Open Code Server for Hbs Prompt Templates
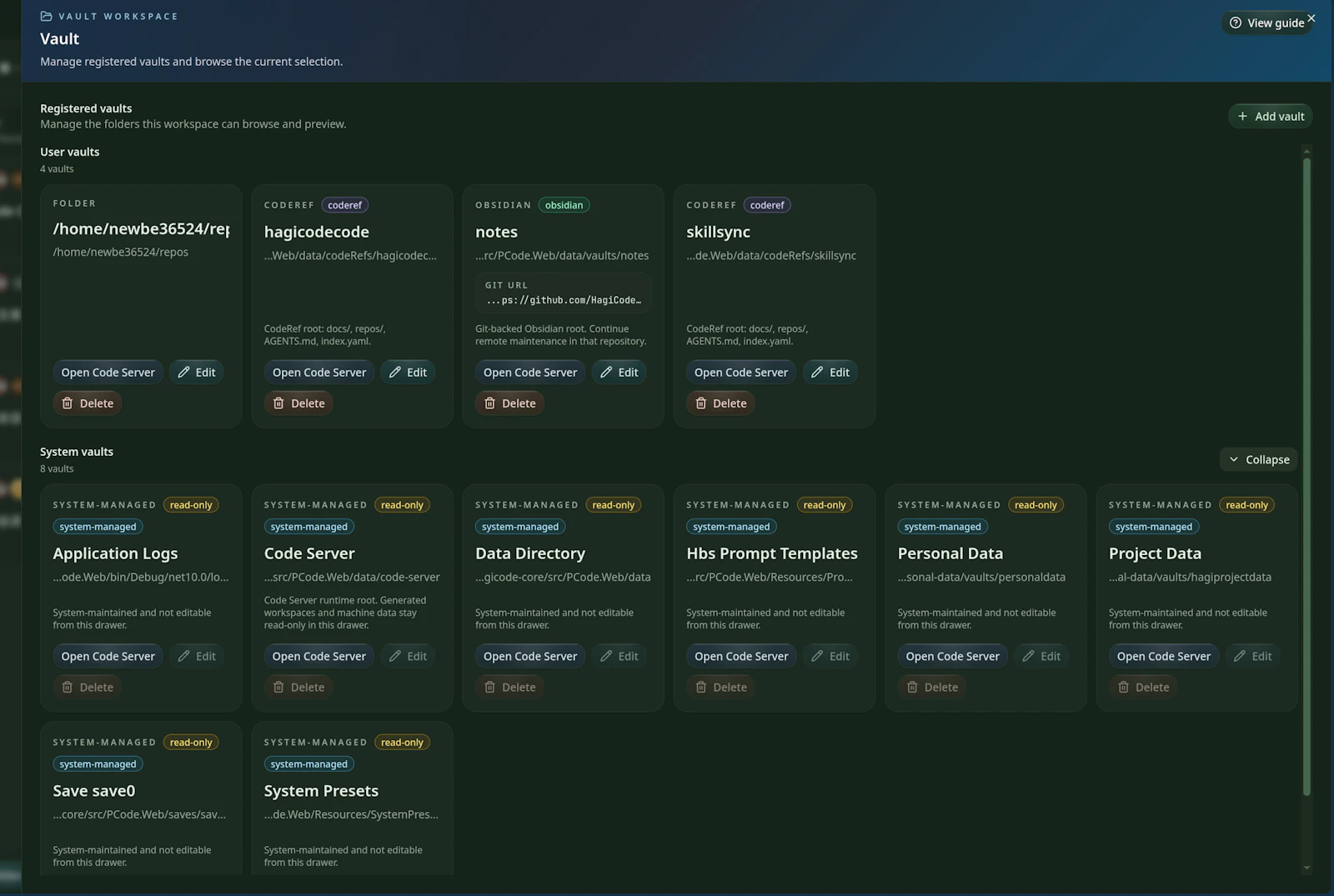 740,656
